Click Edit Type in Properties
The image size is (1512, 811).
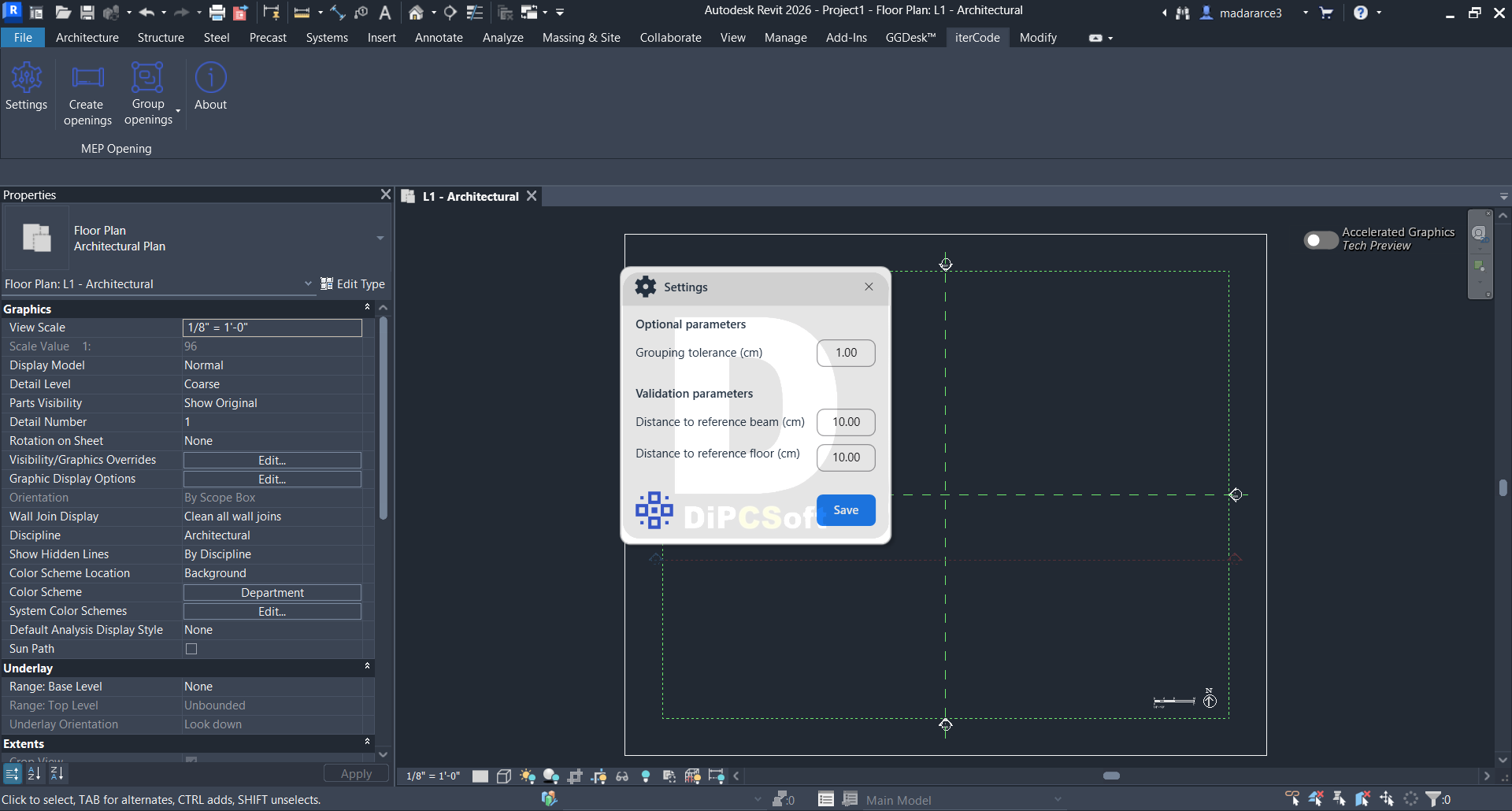pos(353,284)
